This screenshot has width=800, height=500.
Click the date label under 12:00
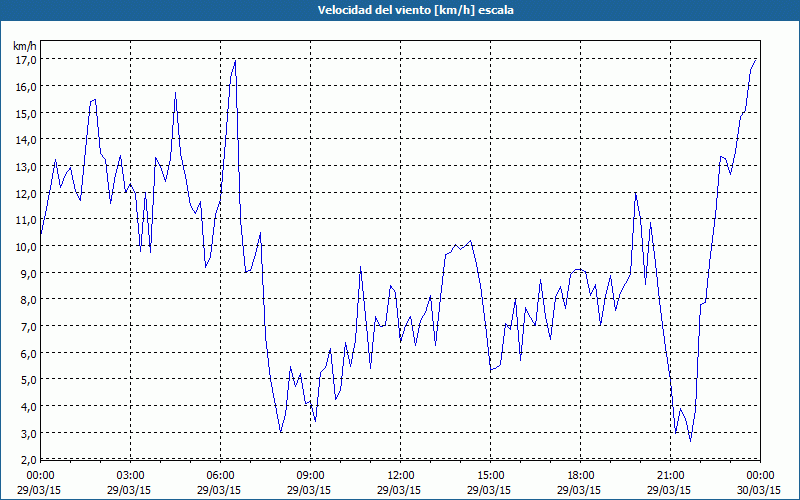399,490
